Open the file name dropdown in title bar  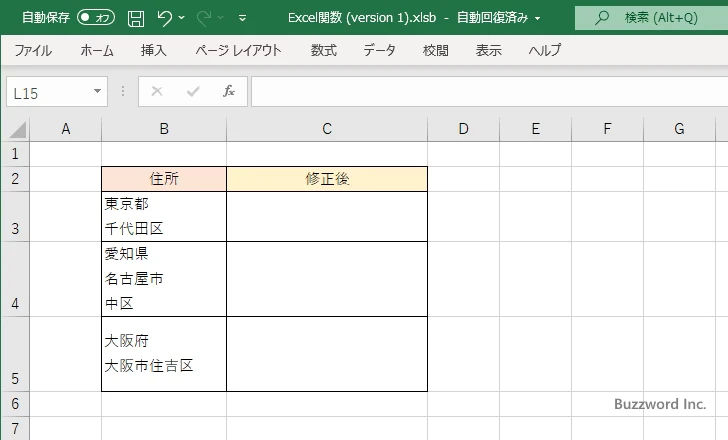538,19
